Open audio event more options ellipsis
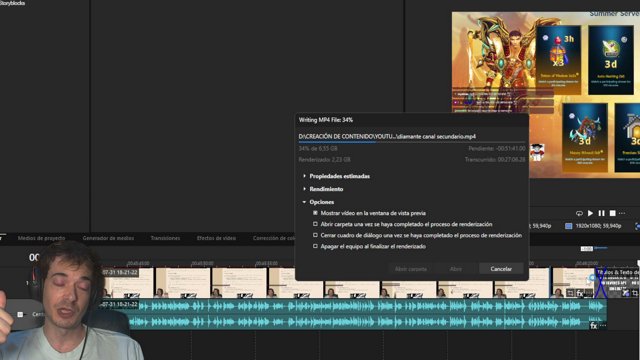640x360 pixels. pyautogui.click(x=603, y=325)
